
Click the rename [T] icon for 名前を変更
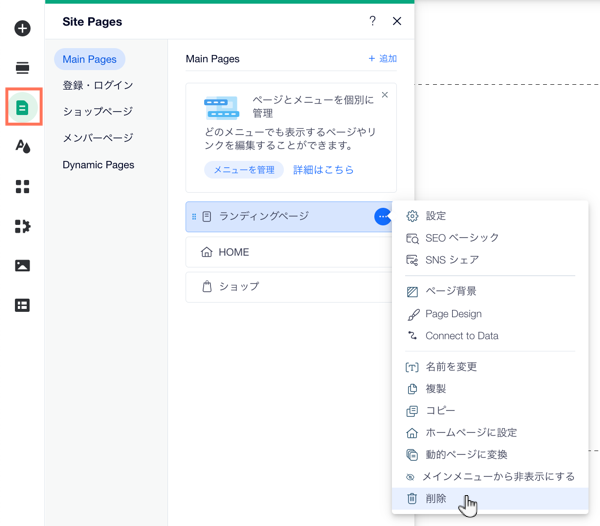(412, 368)
